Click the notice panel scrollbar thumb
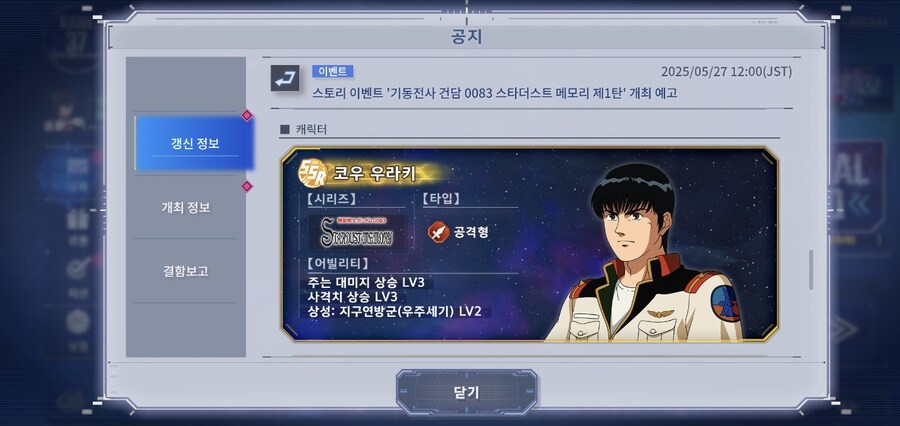Viewport: 900px width, 426px height. point(811,270)
